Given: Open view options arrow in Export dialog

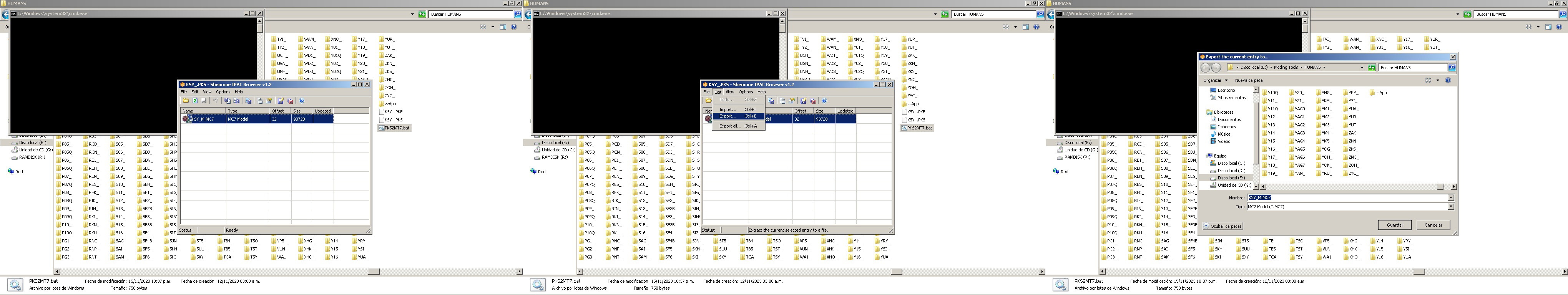Looking at the screenshot, I should click(1438, 80).
